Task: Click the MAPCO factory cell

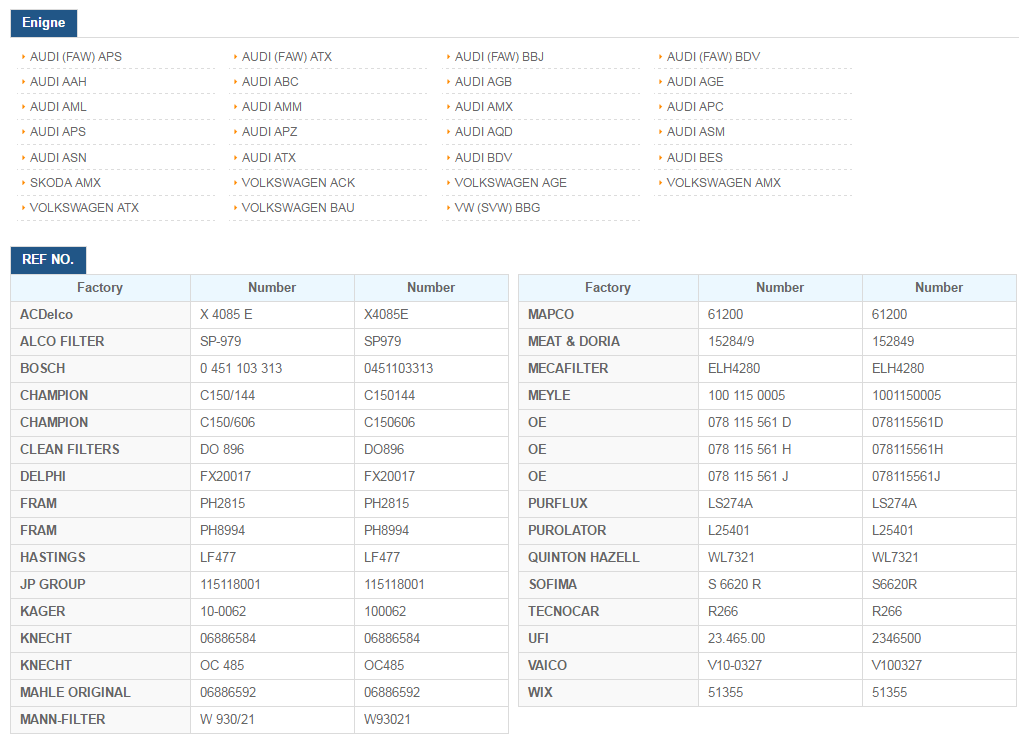Action: point(608,314)
